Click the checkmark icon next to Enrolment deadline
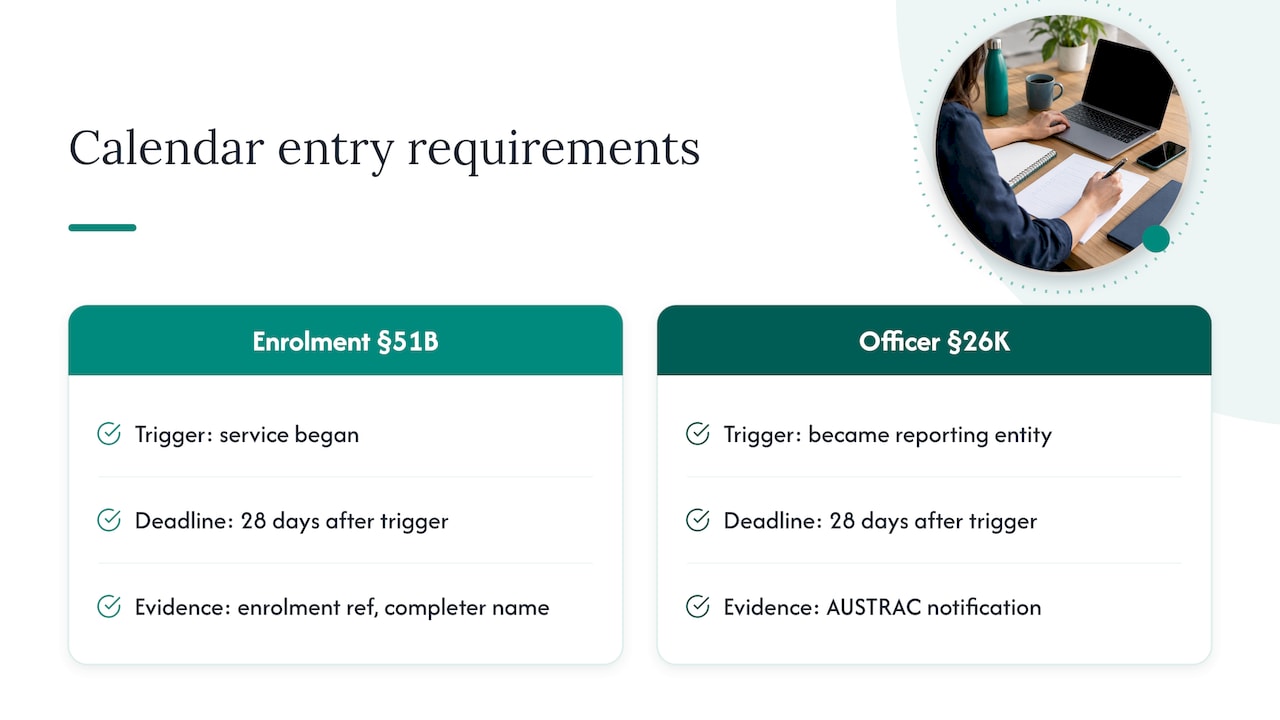Screen dimensions: 1280x720 pos(109,520)
